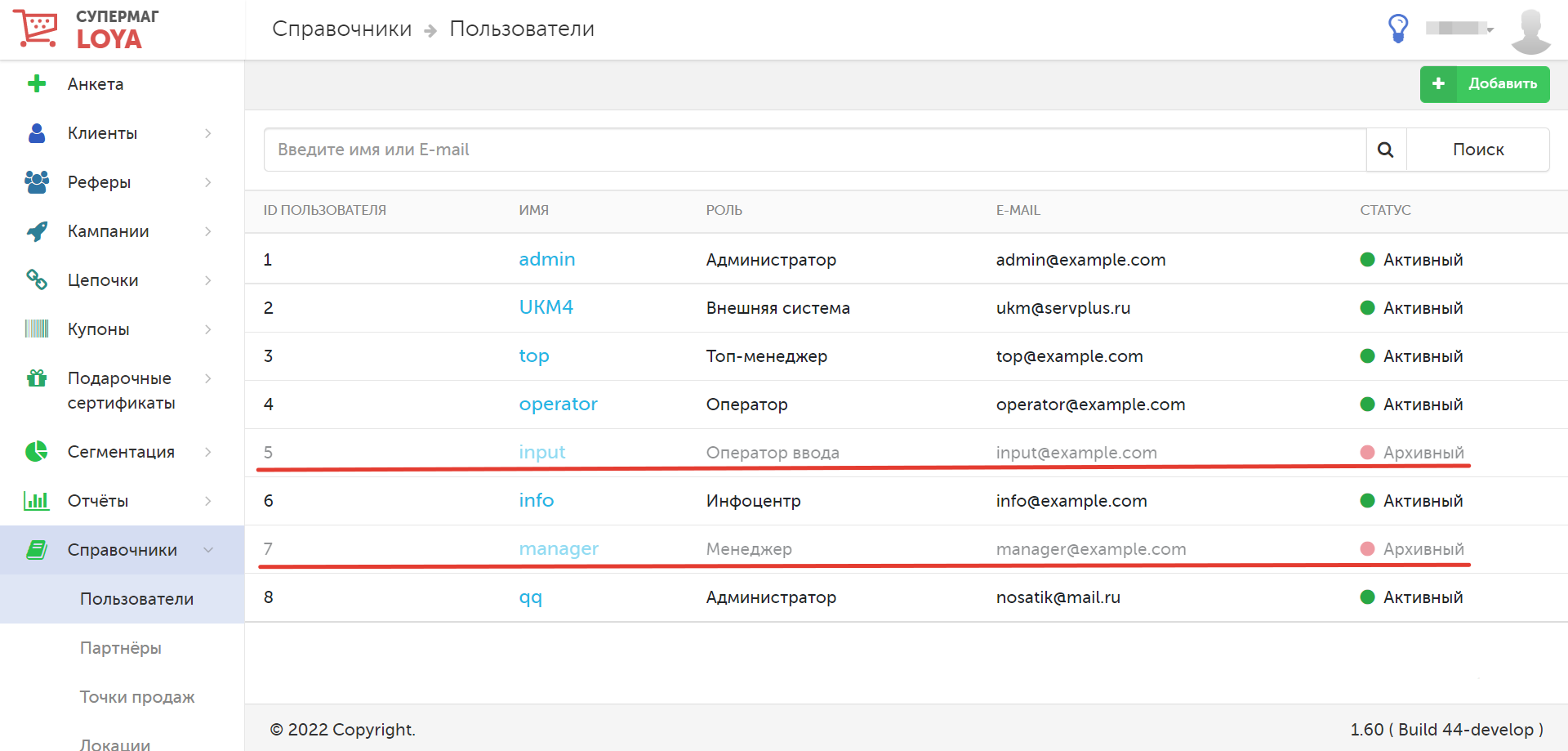
Task: Expand the Клиенты menu chevron
Action: (x=208, y=133)
